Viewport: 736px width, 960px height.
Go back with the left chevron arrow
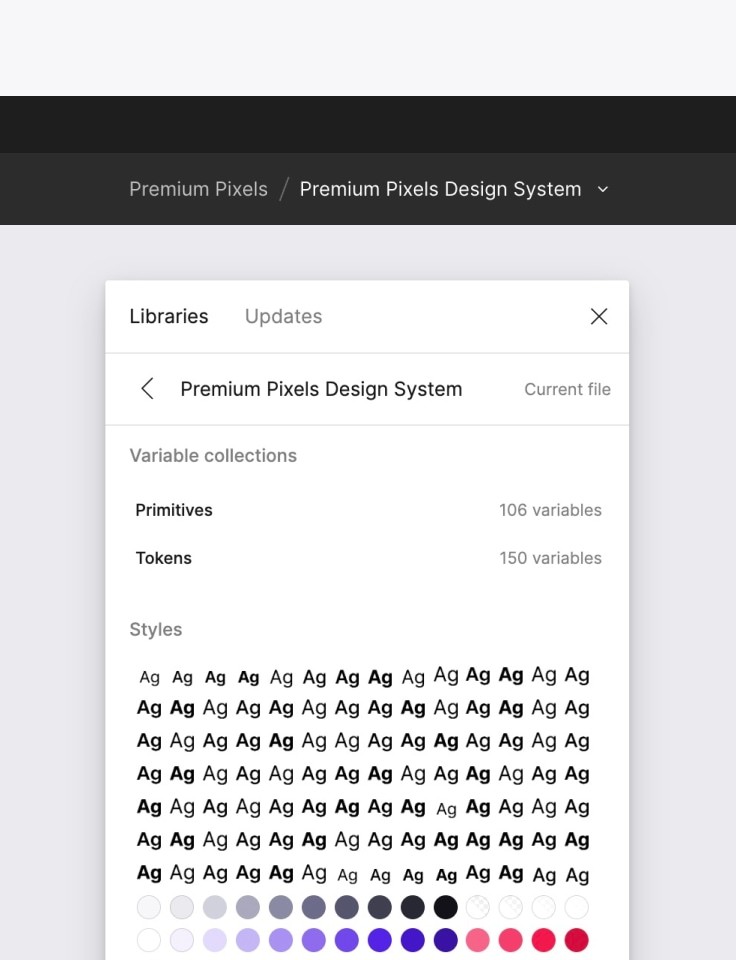click(147, 389)
